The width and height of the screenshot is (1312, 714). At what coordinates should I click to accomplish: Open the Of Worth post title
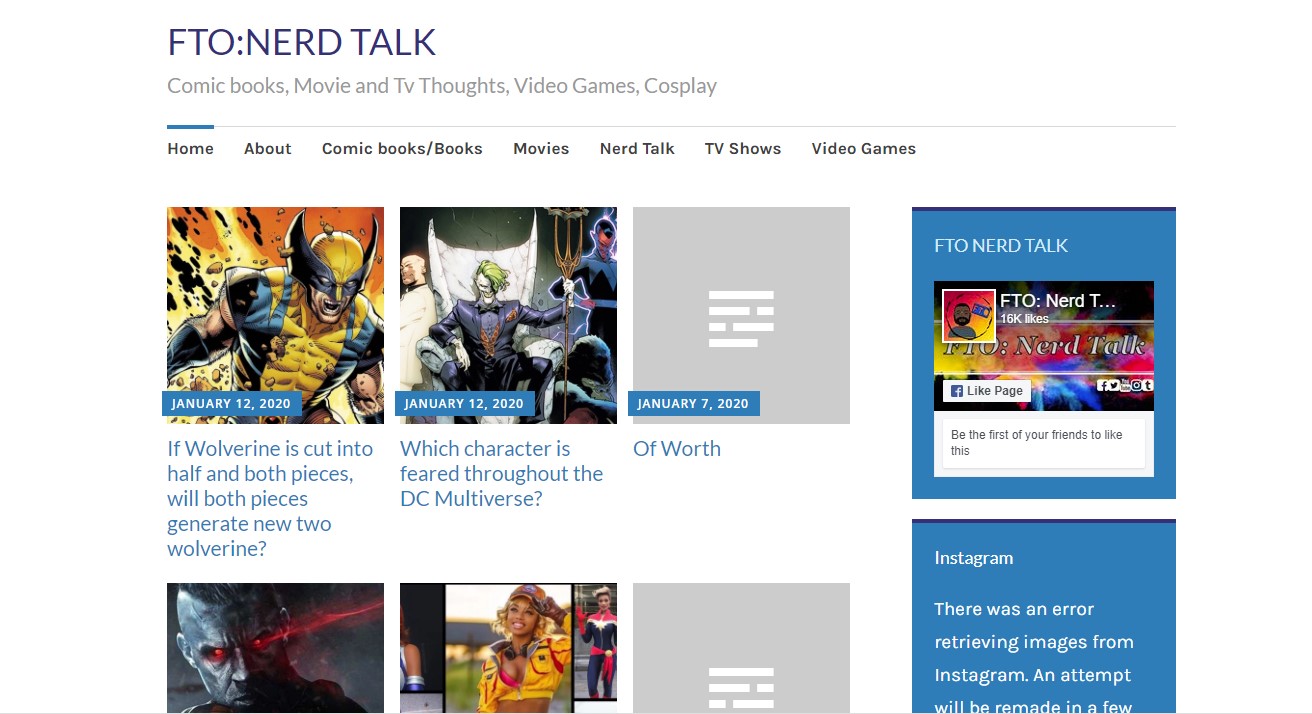click(676, 449)
